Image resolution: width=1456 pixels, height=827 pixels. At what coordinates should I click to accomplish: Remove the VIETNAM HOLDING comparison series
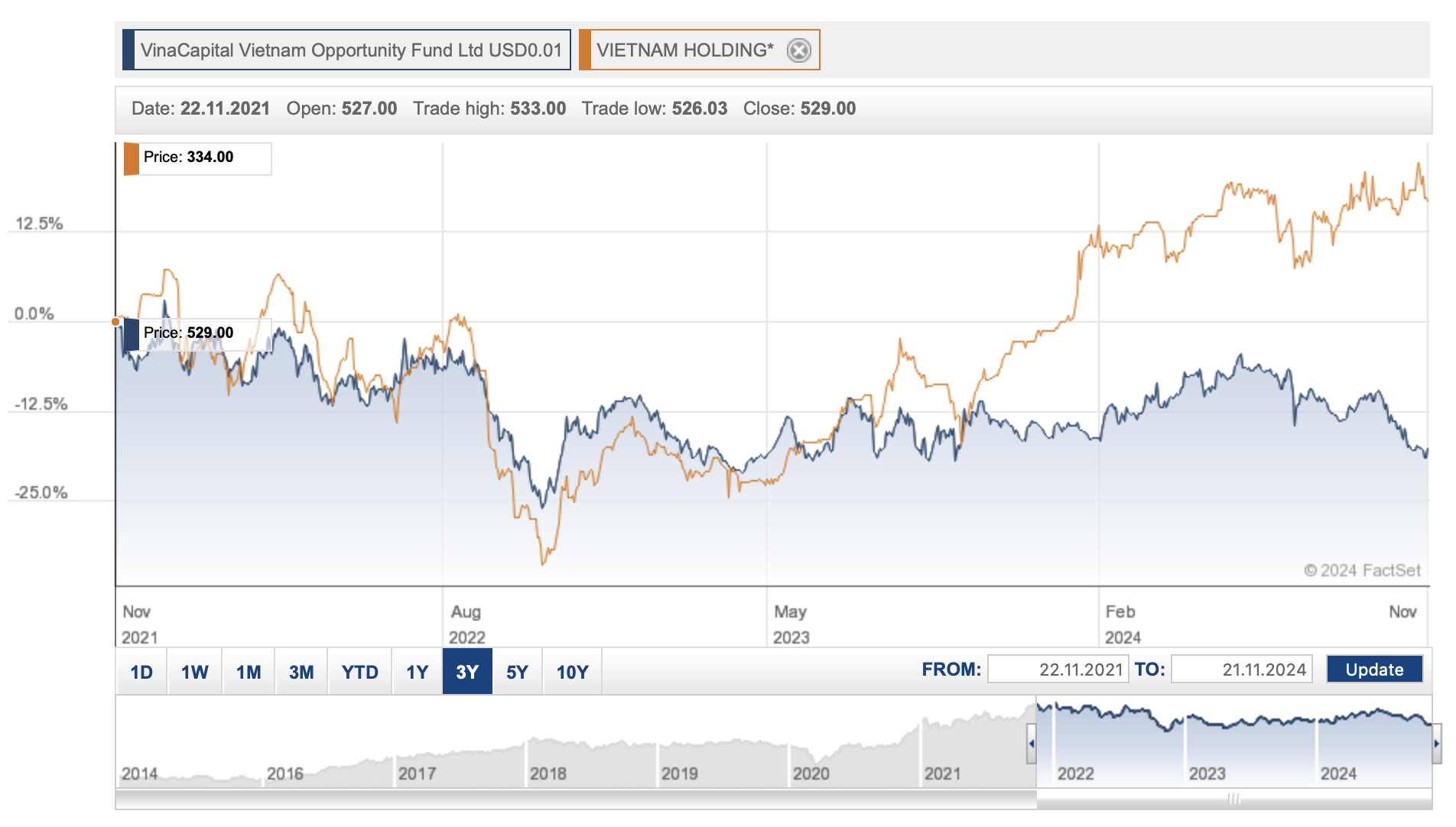(x=798, y=50)
